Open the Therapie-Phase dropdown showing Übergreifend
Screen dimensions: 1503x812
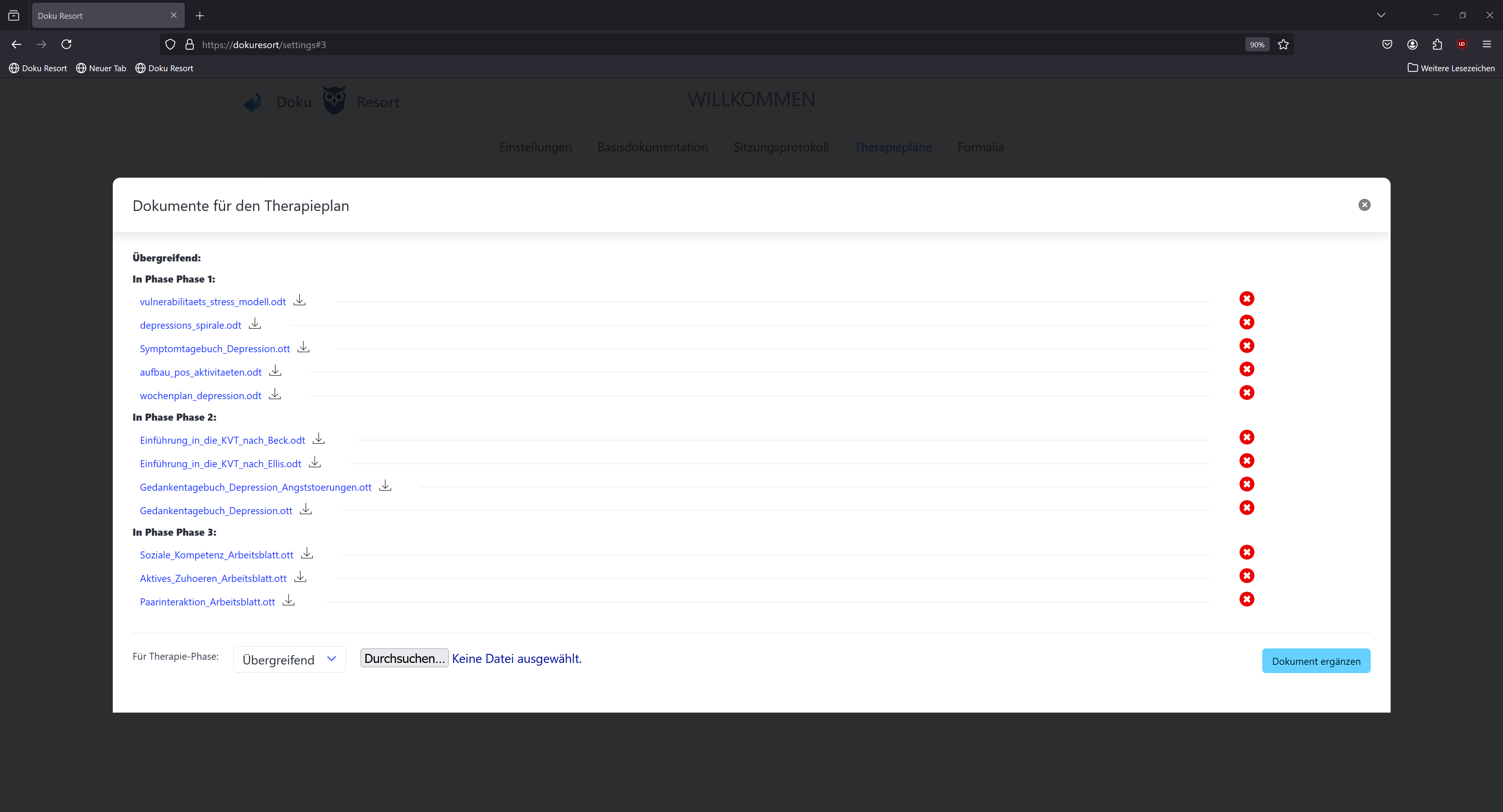[289, 660]
